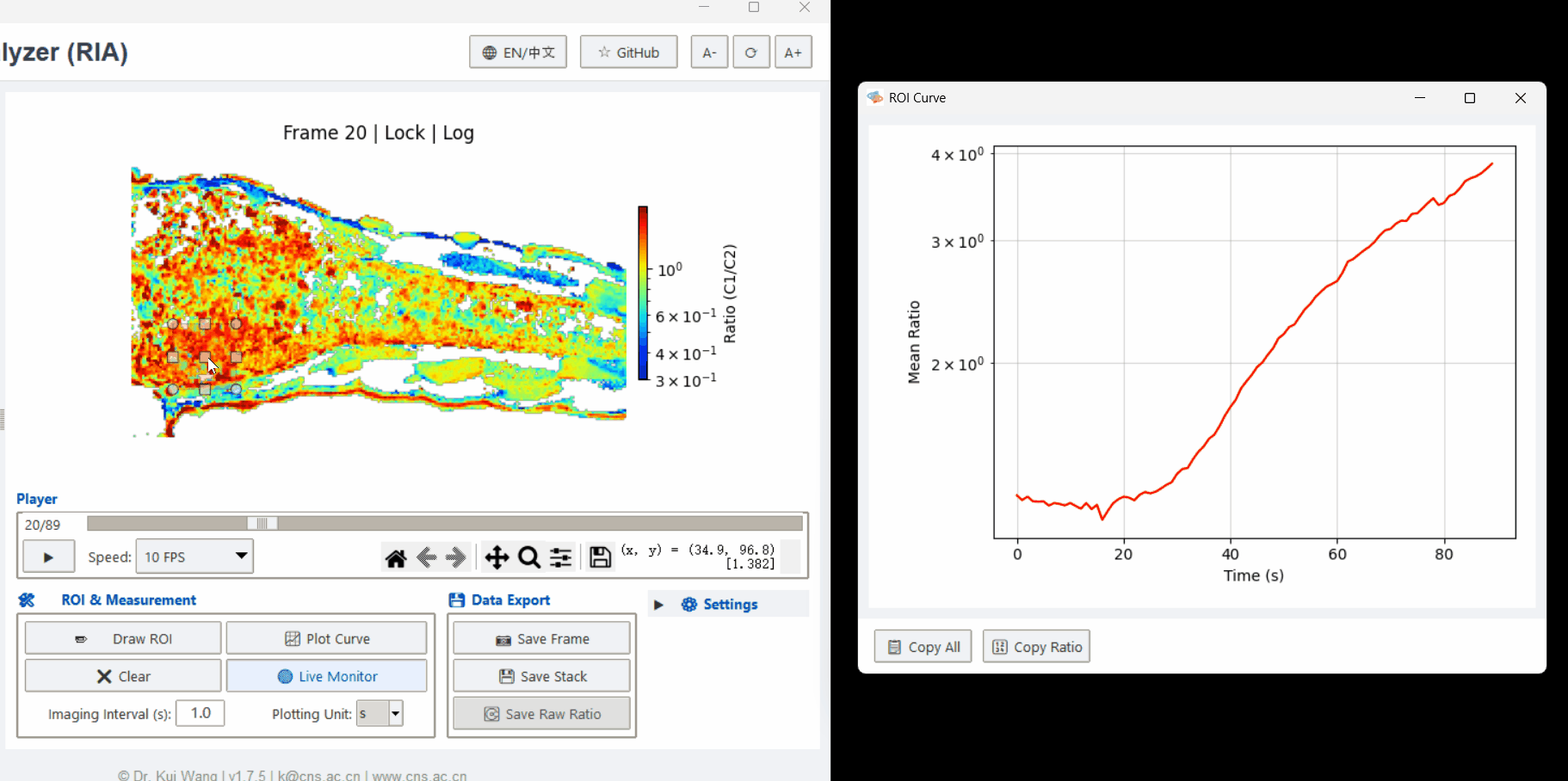This screenshot has height=781, width=1568.
Task: Click the Imaging Interval input field
Action: click(201, 713)
